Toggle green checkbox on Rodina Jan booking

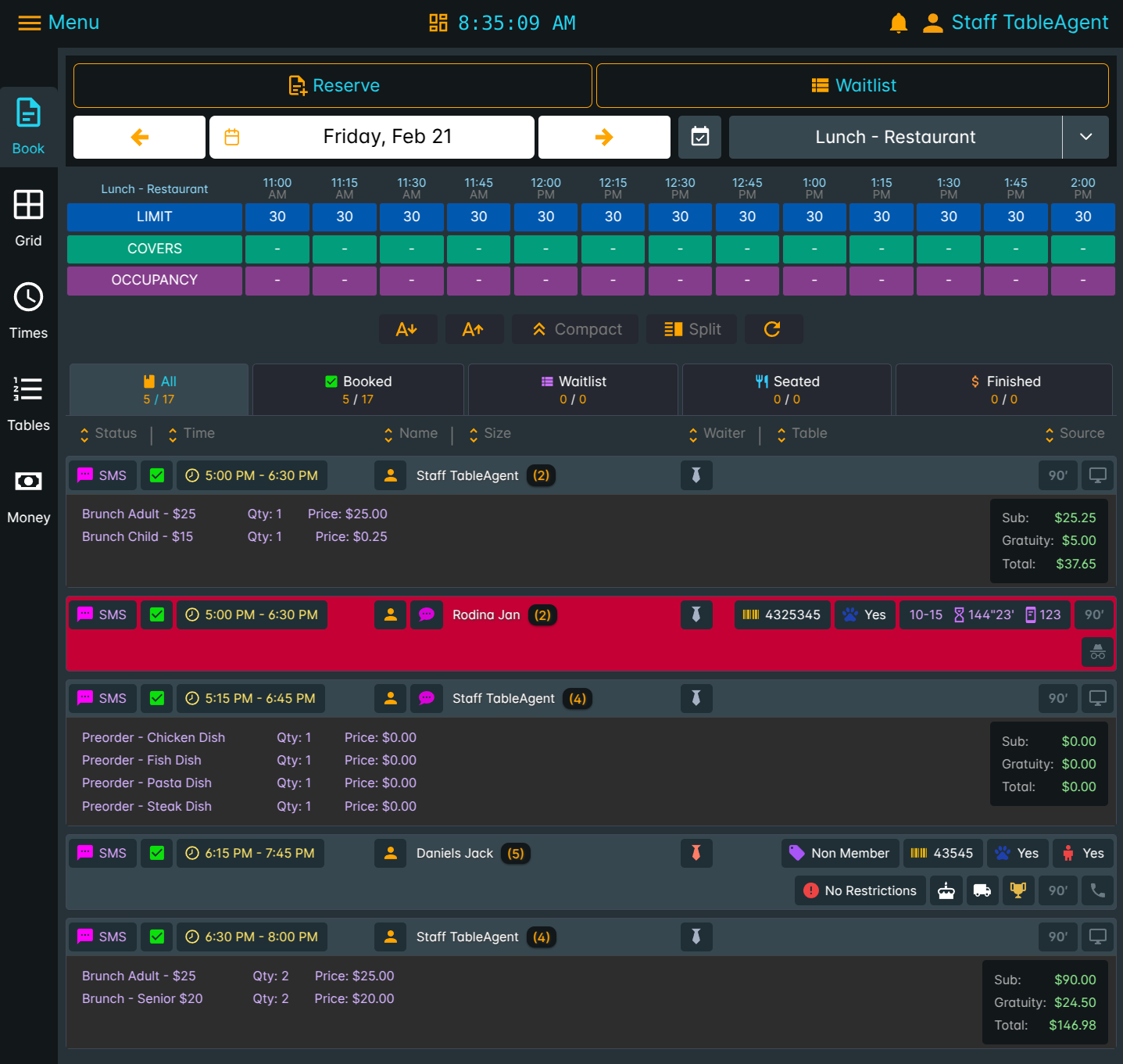pos(157,614)
